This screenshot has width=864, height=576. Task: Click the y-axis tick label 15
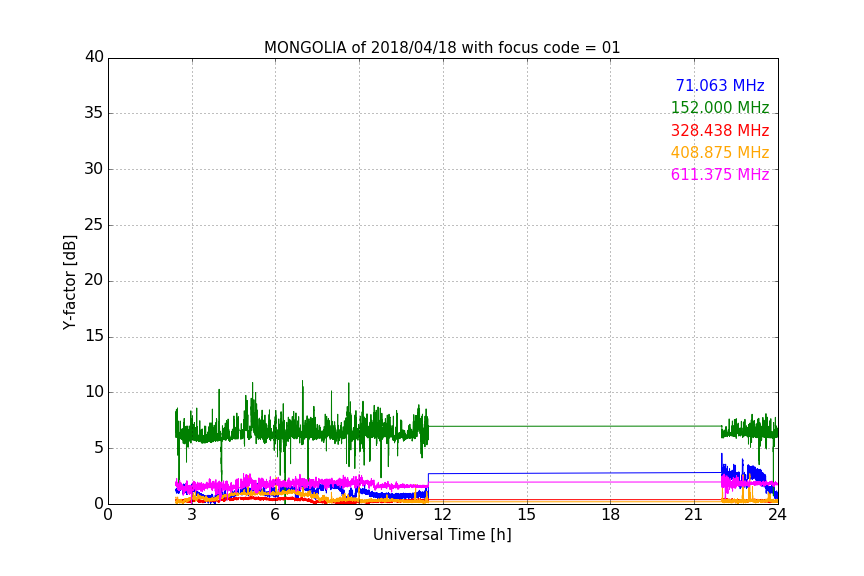point(94,336)
